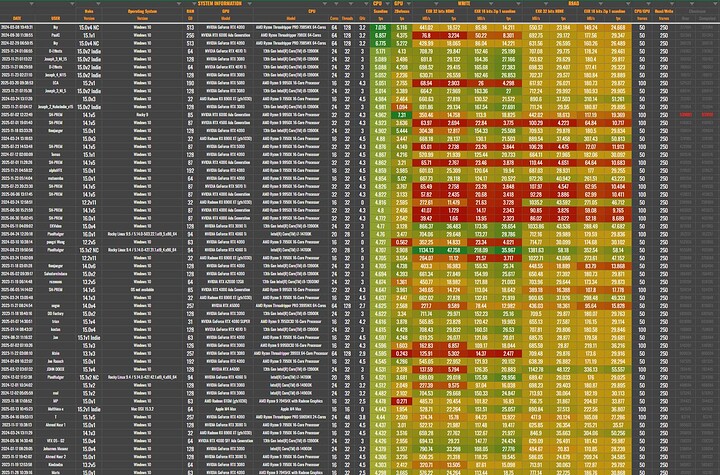The width and height of the screenshot is (720, 475).
Task: Select Nuke version cell 14.0v6
Action: tap(89, 266)
